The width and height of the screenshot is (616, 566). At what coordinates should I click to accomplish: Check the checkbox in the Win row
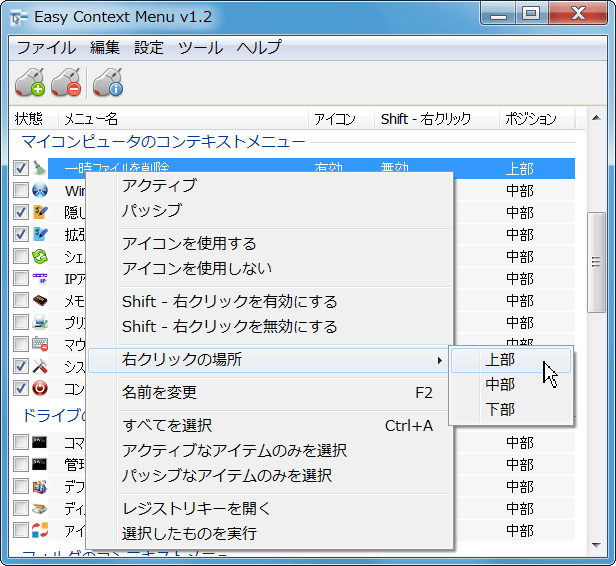[x=21, y=190]
